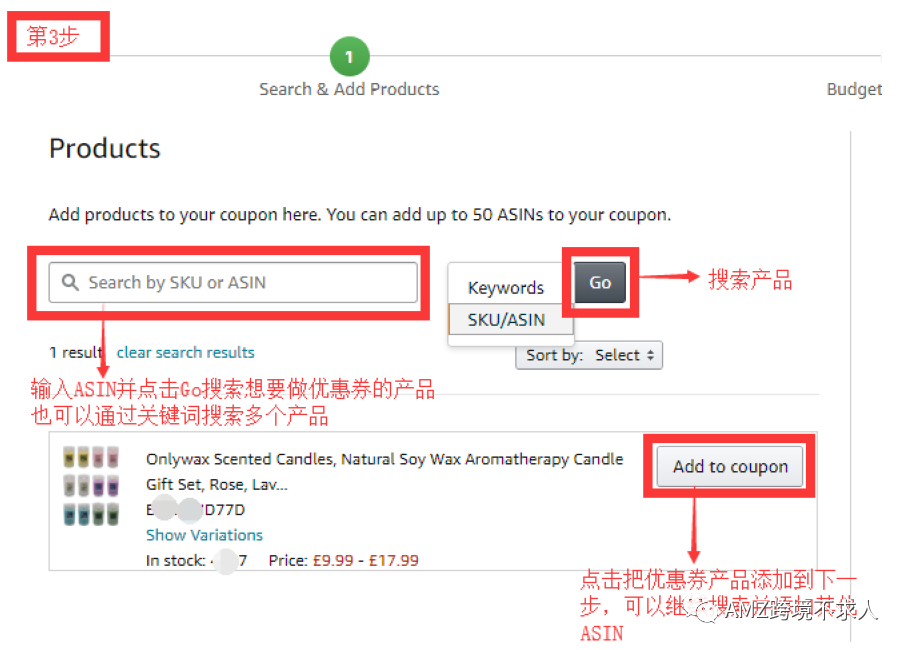
Task: Click the ASIN code under the product title
Action: 190,509
